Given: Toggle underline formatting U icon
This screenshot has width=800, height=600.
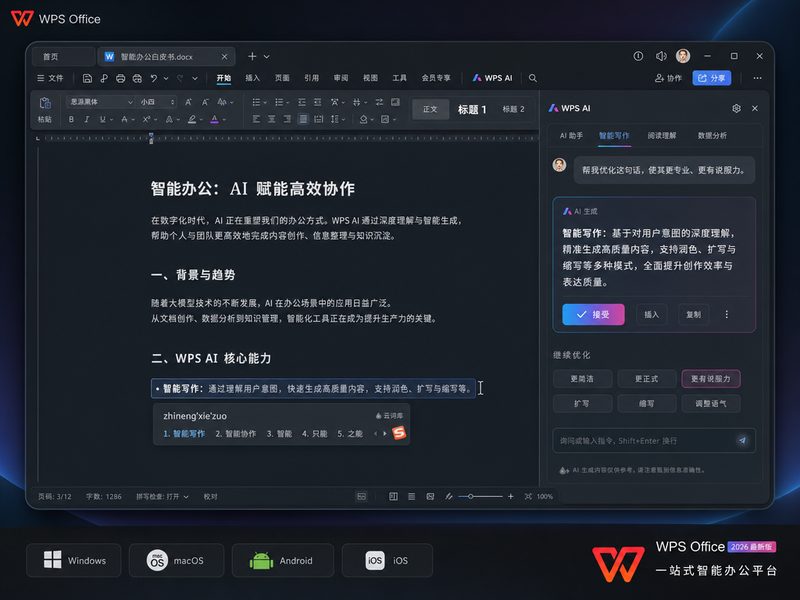Looking at the screenshot, I should coord(103,119).
